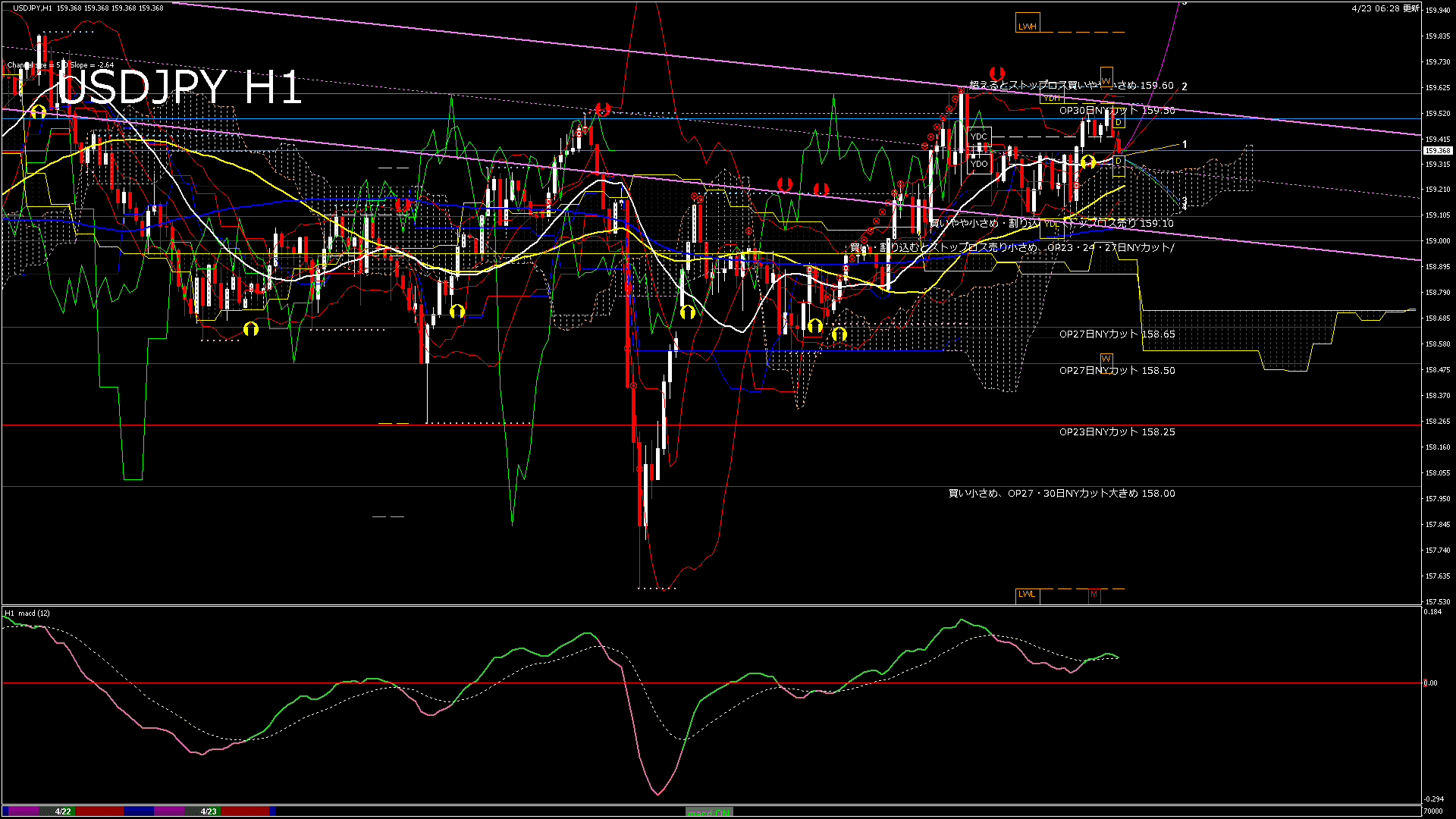Screen dimensions: 1456x819
Task: Click the current price tag 159.368 on the price scale
Action: point(1438,151)
